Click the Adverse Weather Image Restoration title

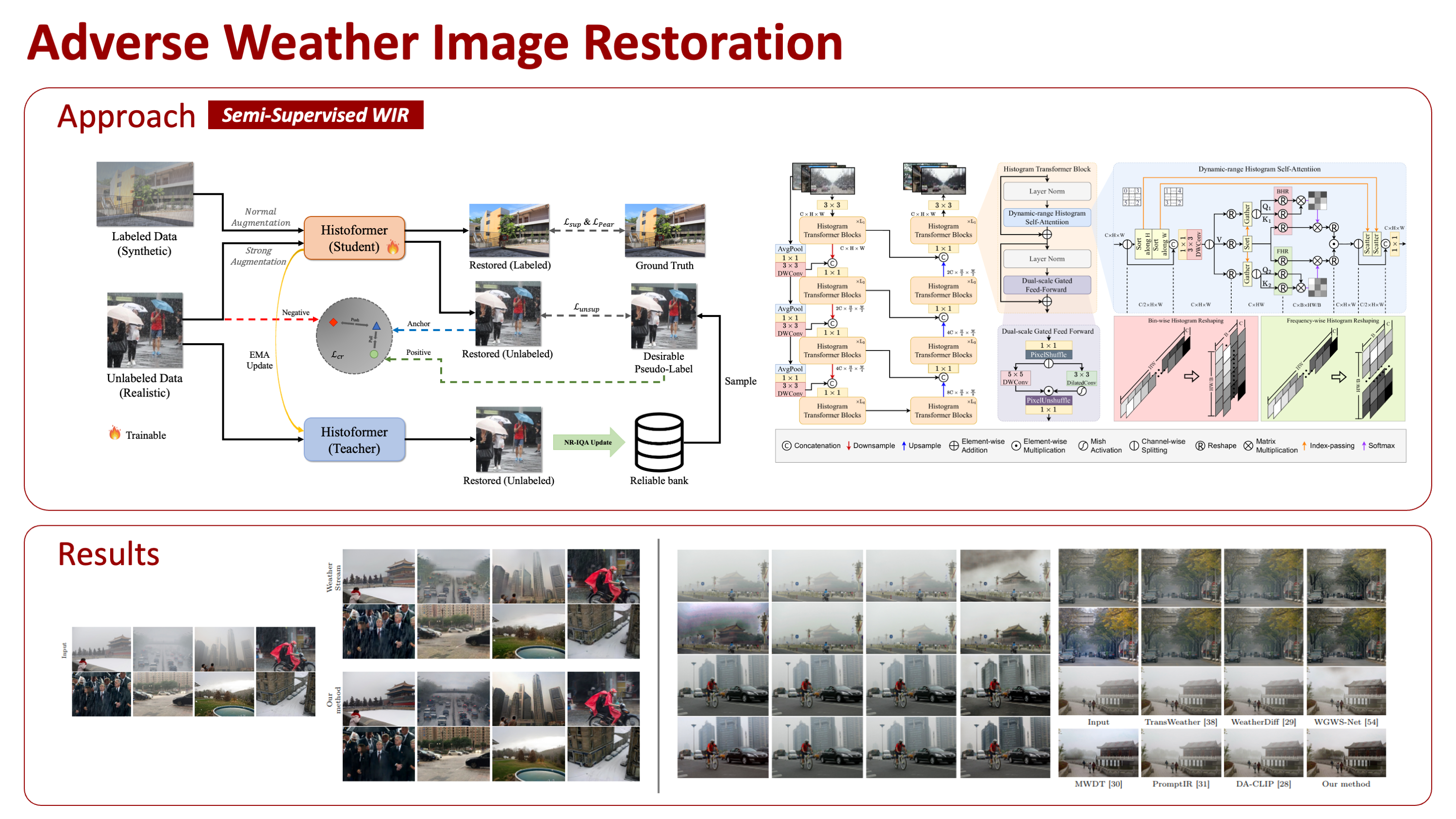coord(435,43)
